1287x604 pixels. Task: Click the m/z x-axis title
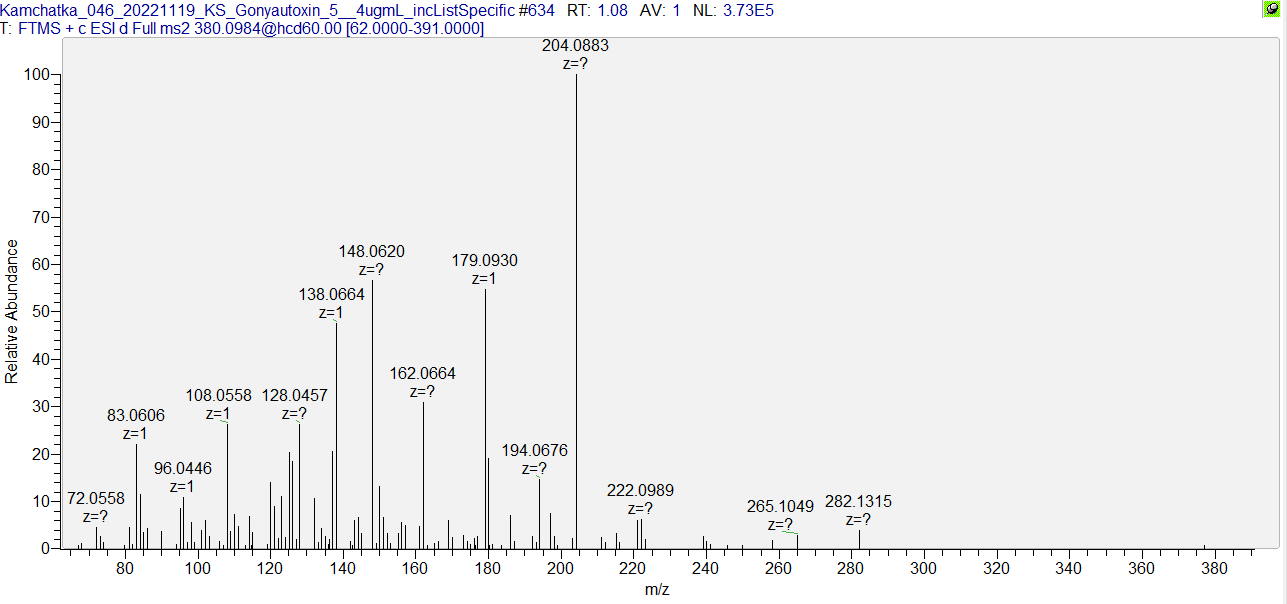[657, 590]
